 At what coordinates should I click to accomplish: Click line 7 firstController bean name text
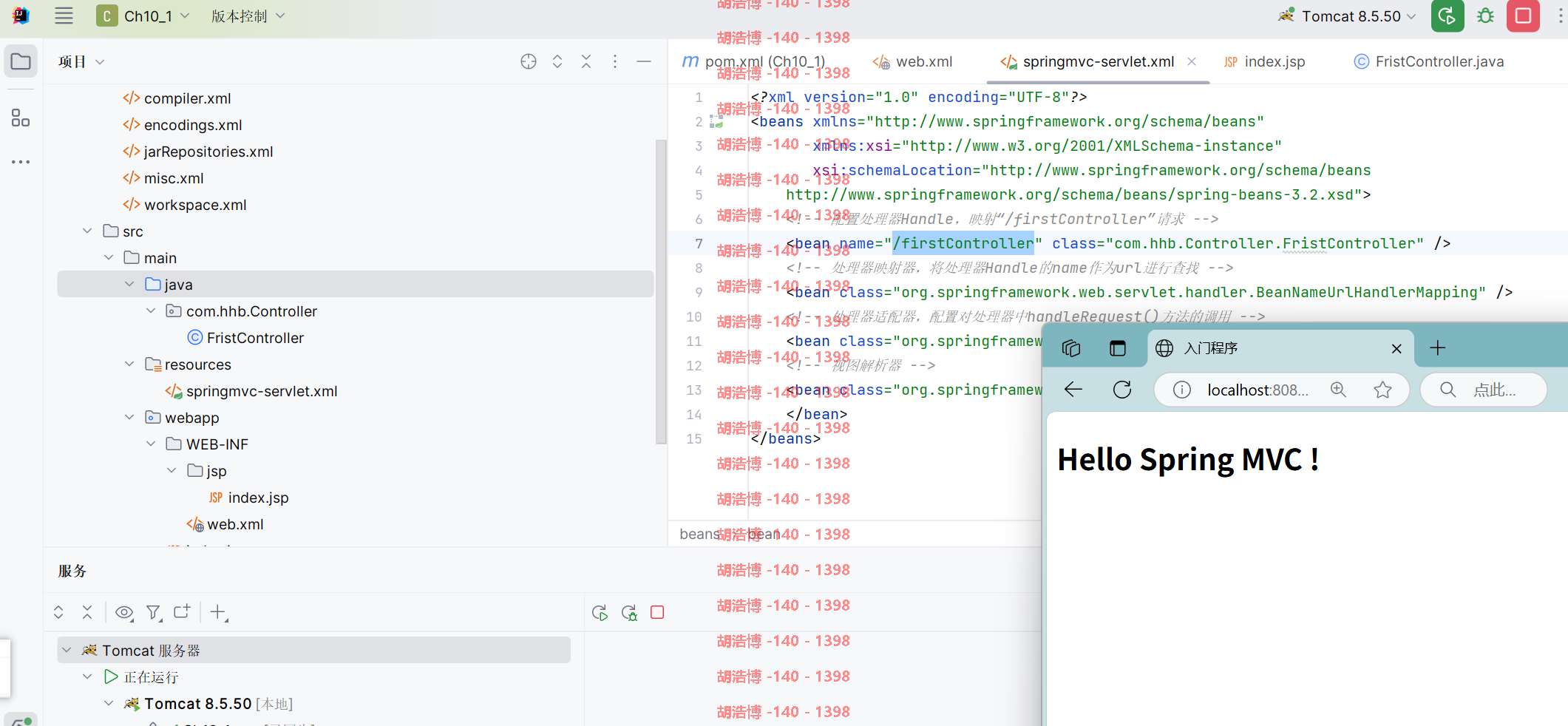tap(963, 243)
